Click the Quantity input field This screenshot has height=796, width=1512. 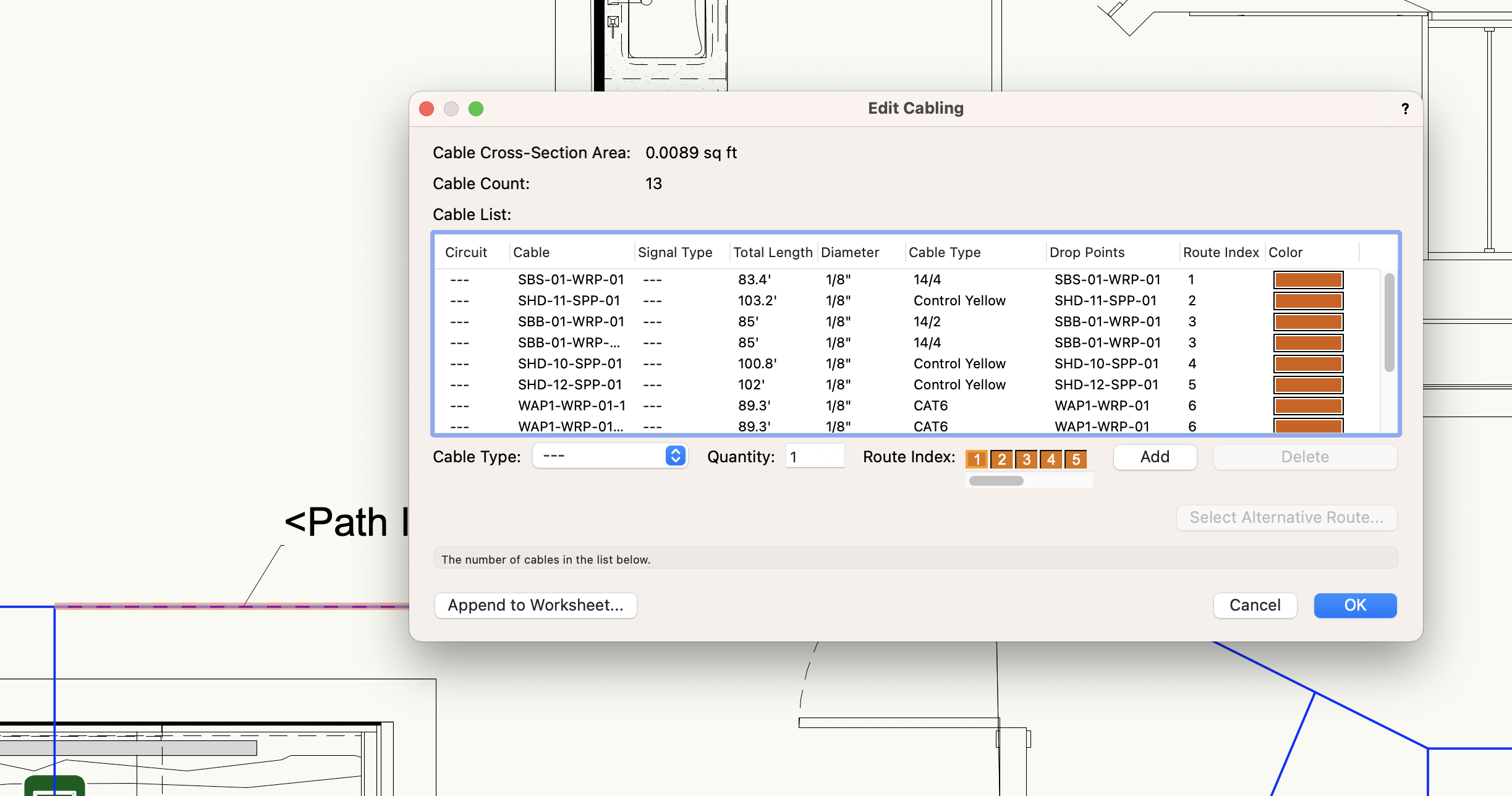click(815, 455)
